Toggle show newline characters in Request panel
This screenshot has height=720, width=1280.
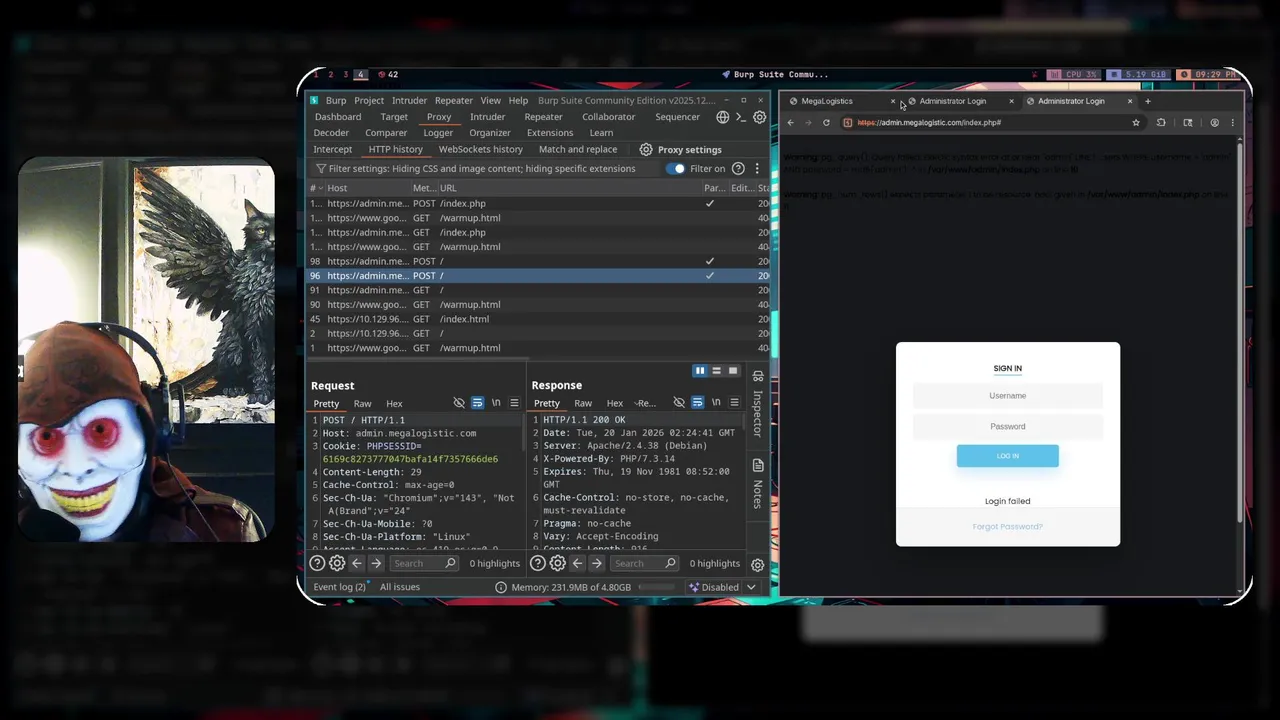pyautogui.click(x=496, y=403)
